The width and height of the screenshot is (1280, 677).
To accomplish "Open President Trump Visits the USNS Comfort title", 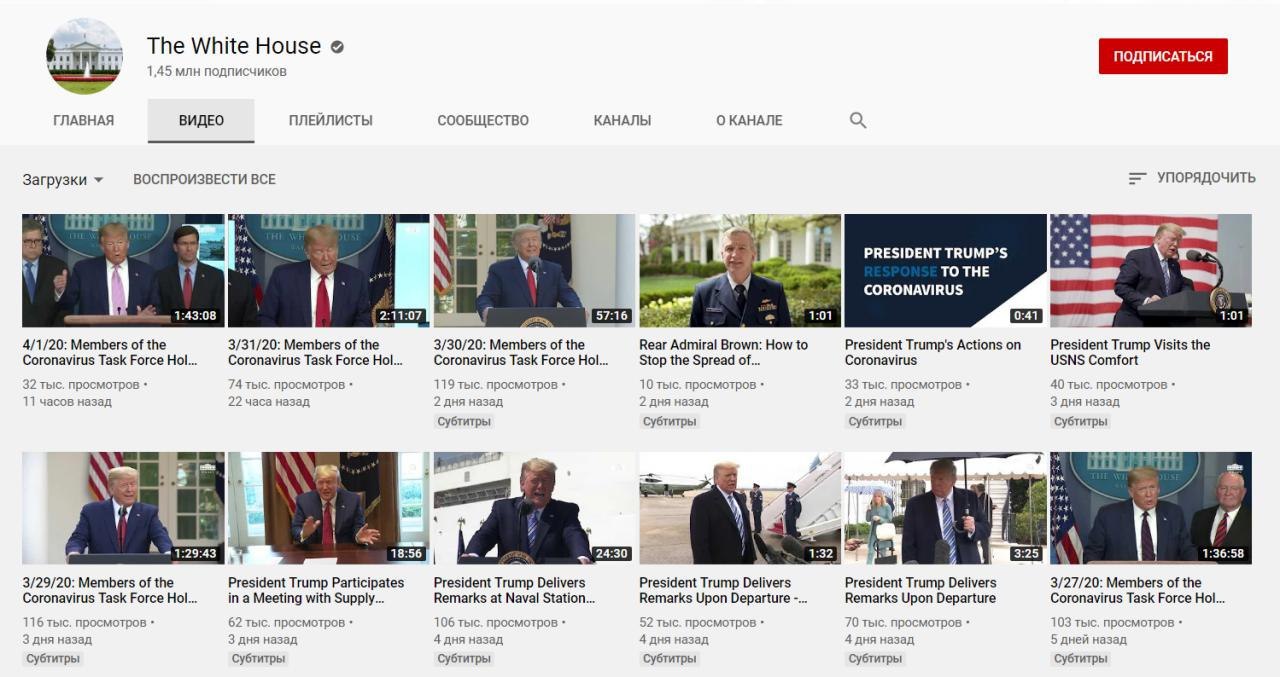I will pos(1130,352).
